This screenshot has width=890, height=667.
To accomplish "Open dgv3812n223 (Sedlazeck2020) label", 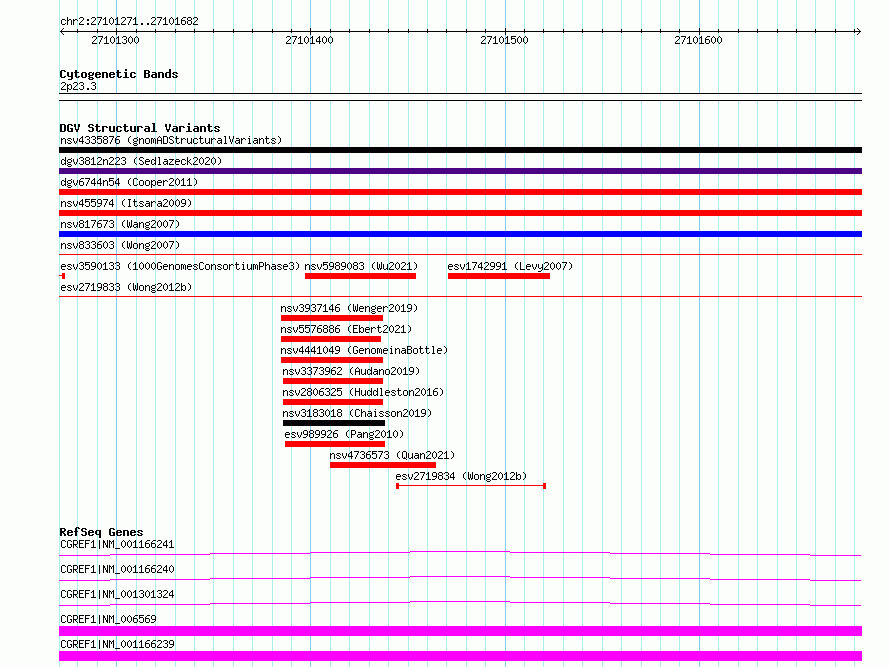I will [141, 161].
